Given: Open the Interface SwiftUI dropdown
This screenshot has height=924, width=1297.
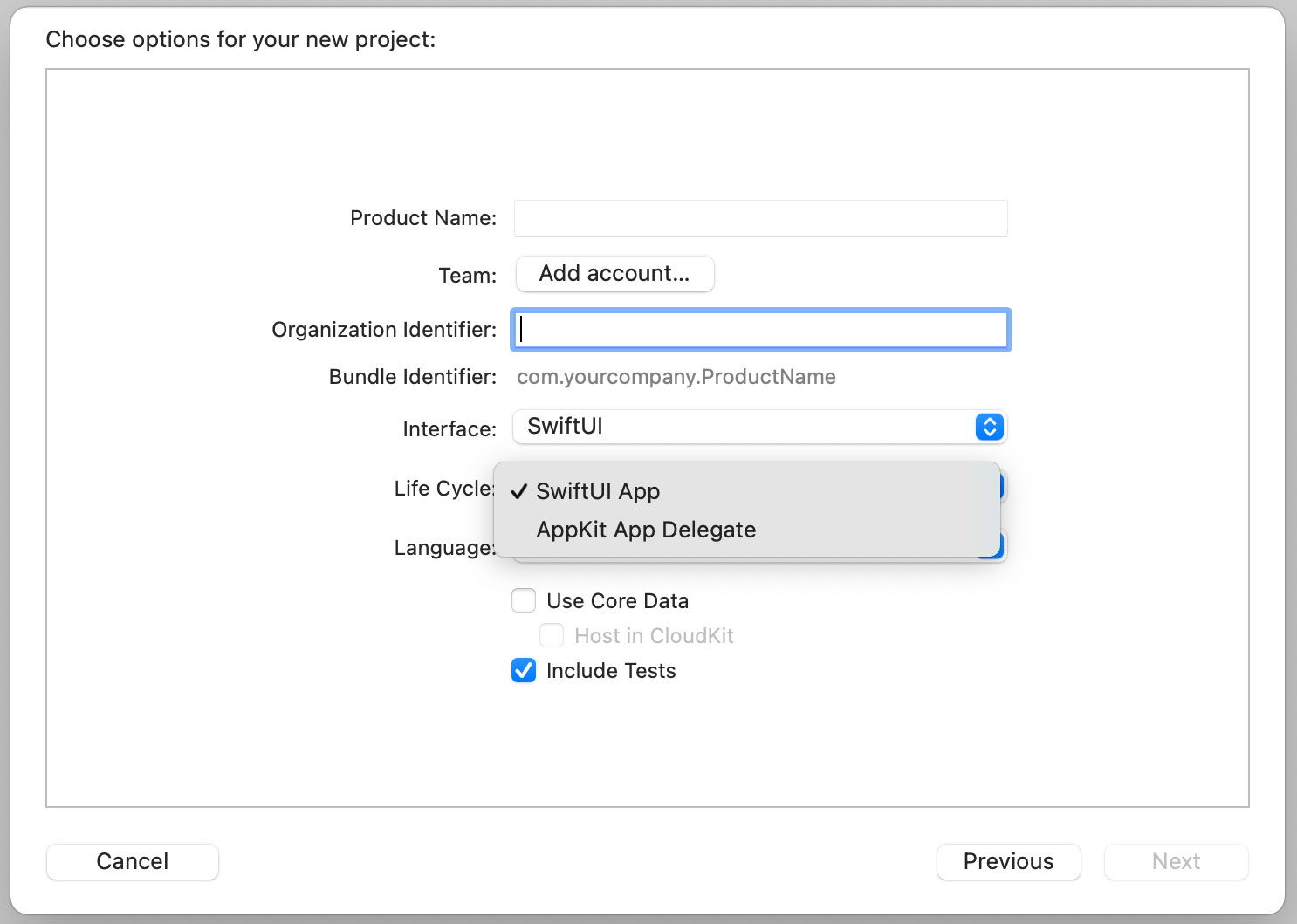Looking at the screenshot, I should 759,427.
